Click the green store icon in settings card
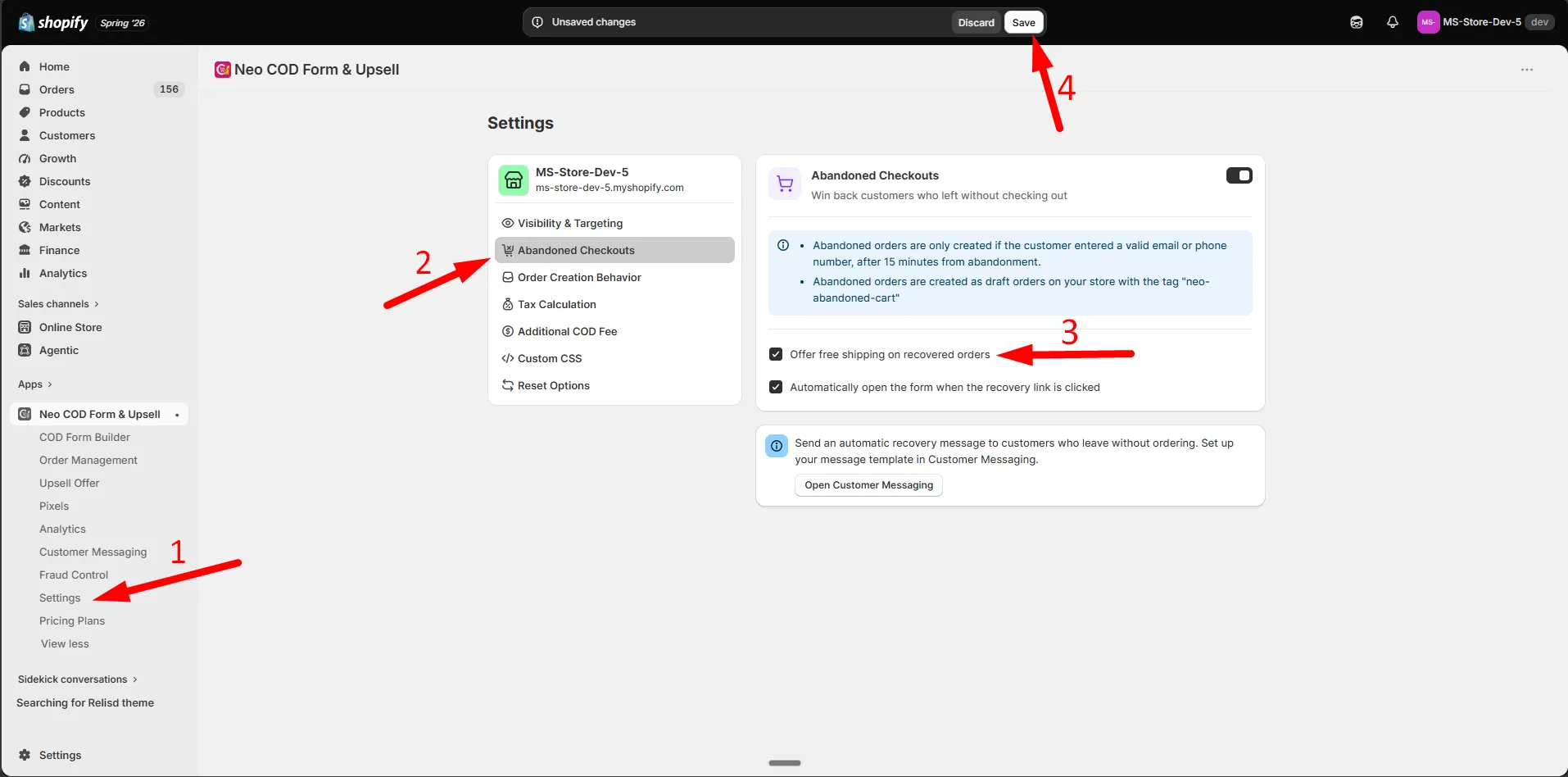Screen dimensions: 1568x777 tap(514, 180)
